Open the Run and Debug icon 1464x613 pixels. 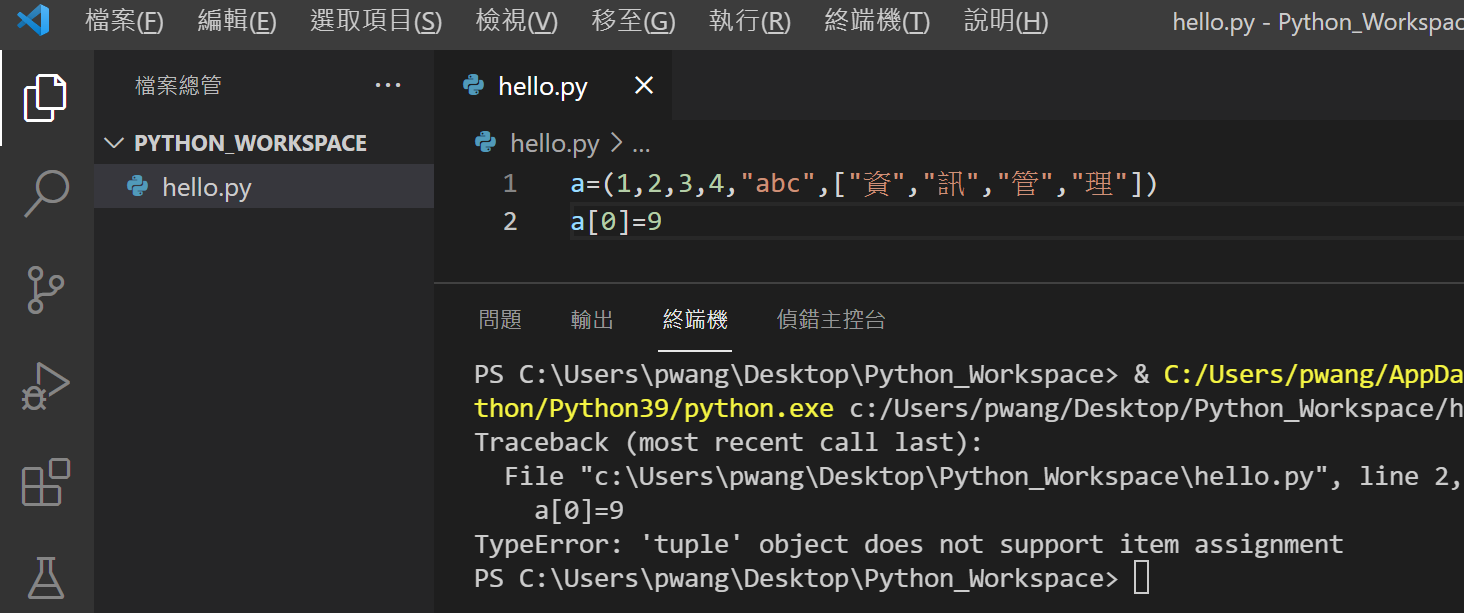46,386
